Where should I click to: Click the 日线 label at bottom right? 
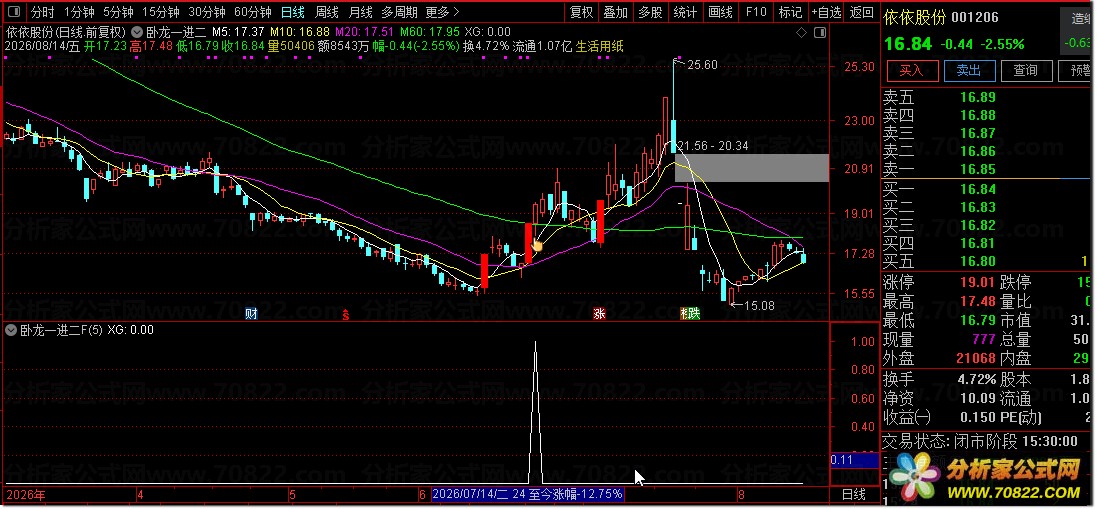pyautogui.click(x=854, y=494)
